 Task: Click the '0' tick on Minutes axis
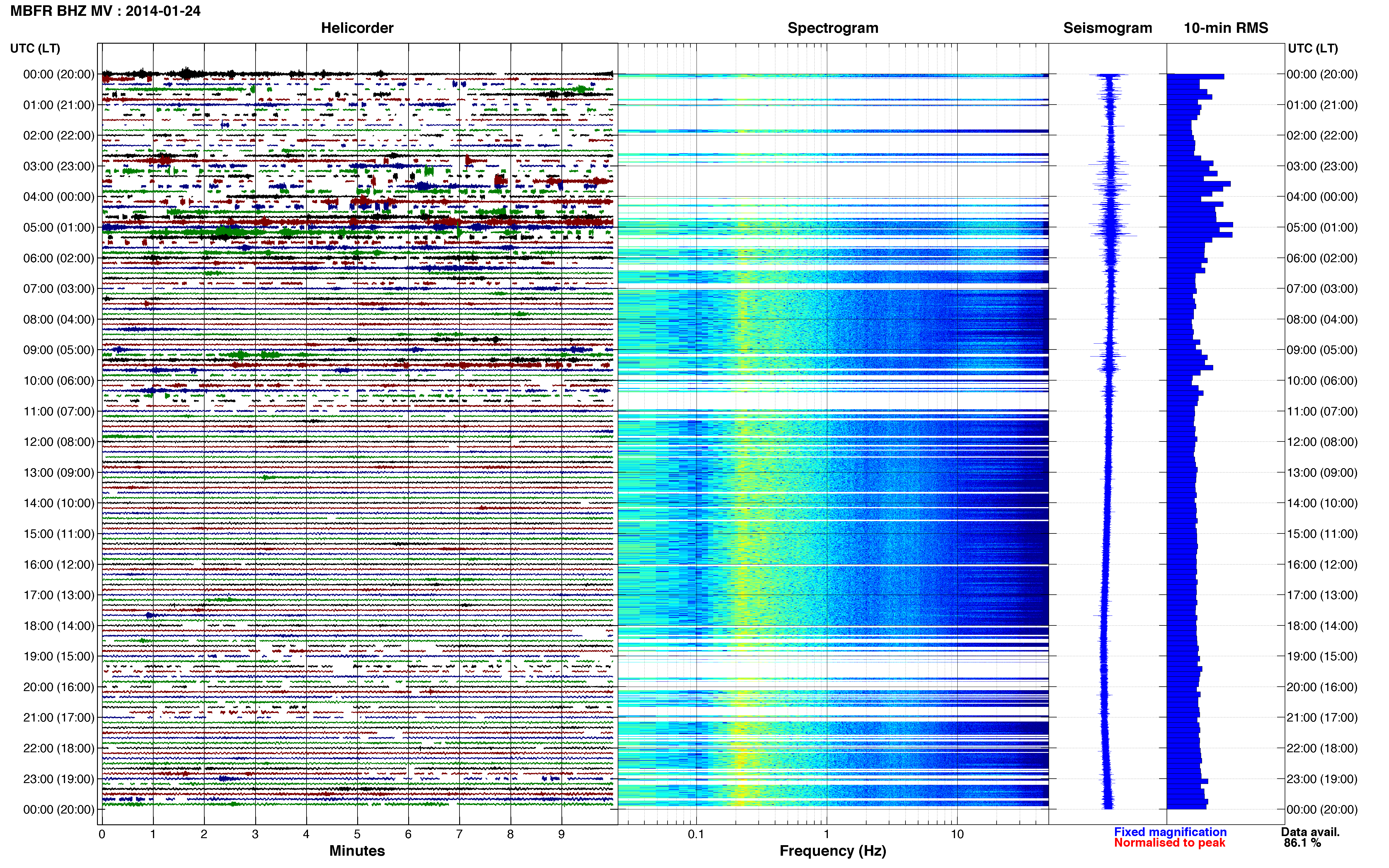(102, 835)
